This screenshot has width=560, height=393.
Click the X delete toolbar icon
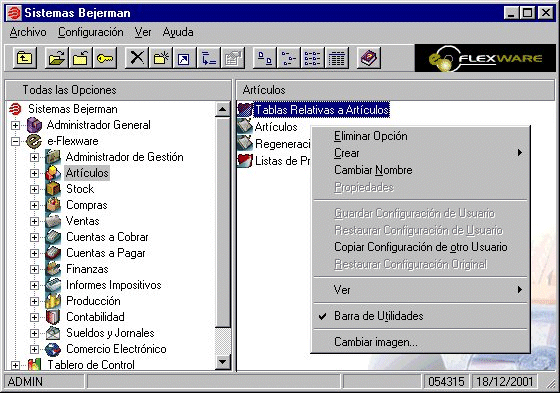point(137,58)
